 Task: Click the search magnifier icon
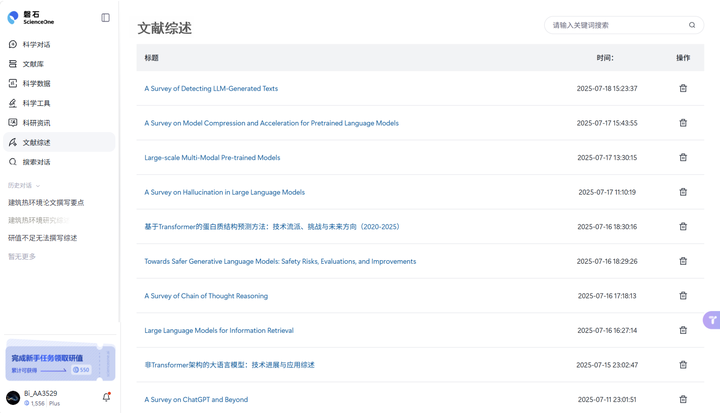(692, 25)
